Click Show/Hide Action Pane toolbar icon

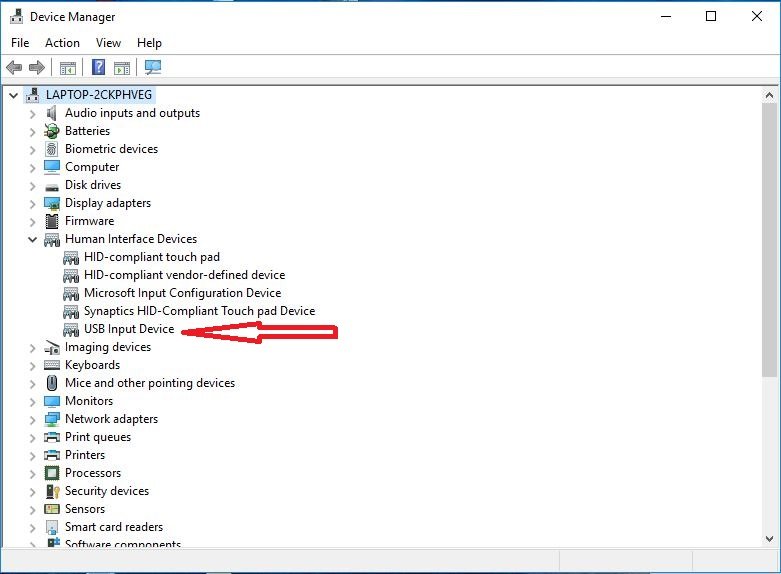[x=122, y=68]
